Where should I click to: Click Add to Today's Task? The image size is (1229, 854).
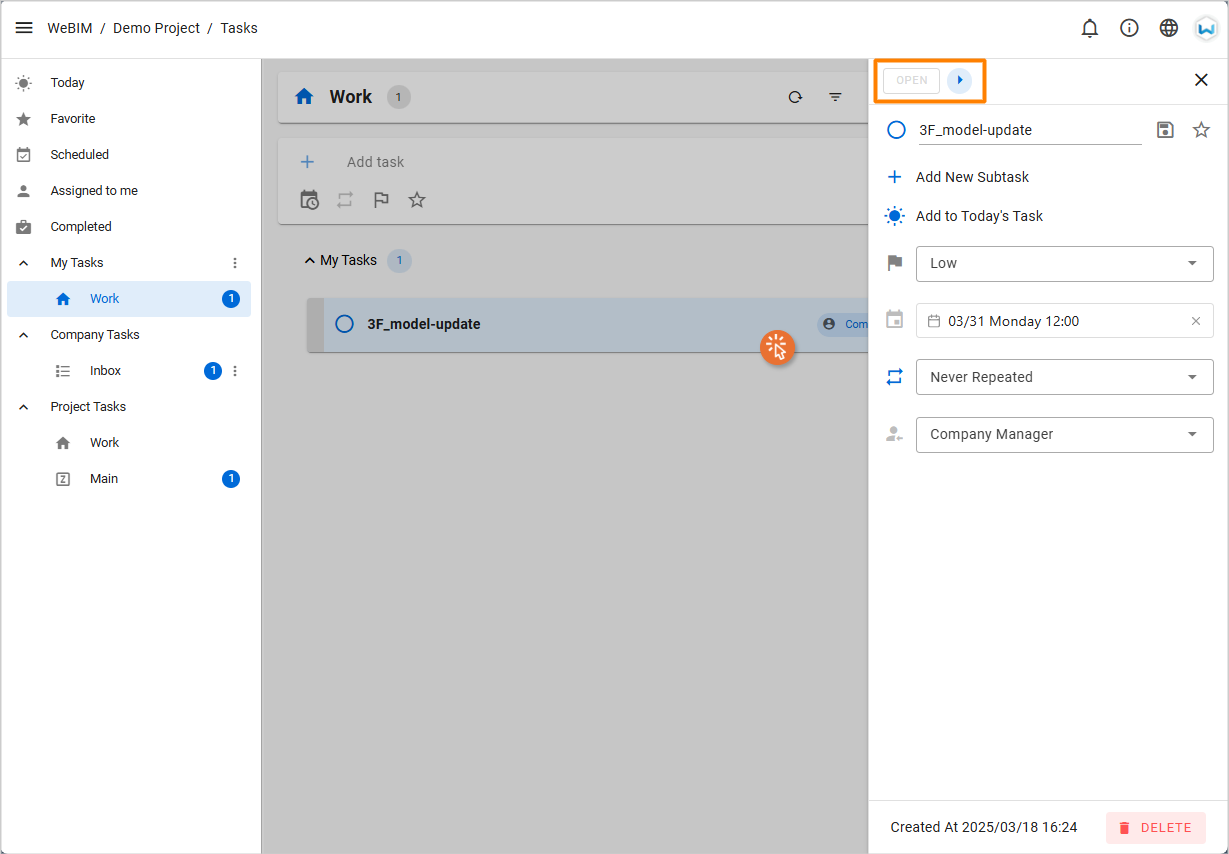click(979, 216)
